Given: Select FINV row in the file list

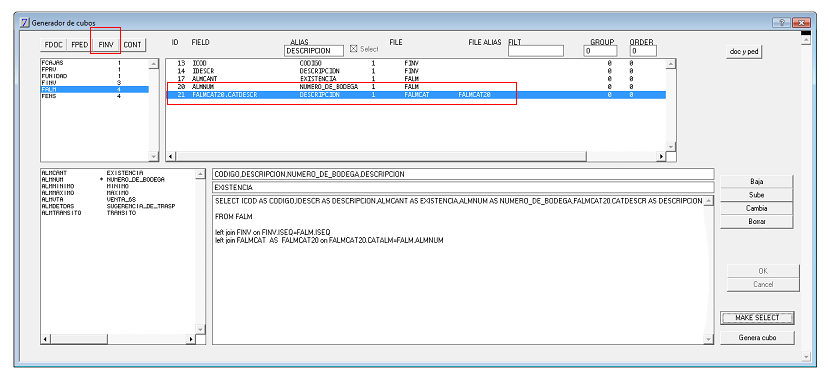Looking at the screenshot, I should 94,82.
